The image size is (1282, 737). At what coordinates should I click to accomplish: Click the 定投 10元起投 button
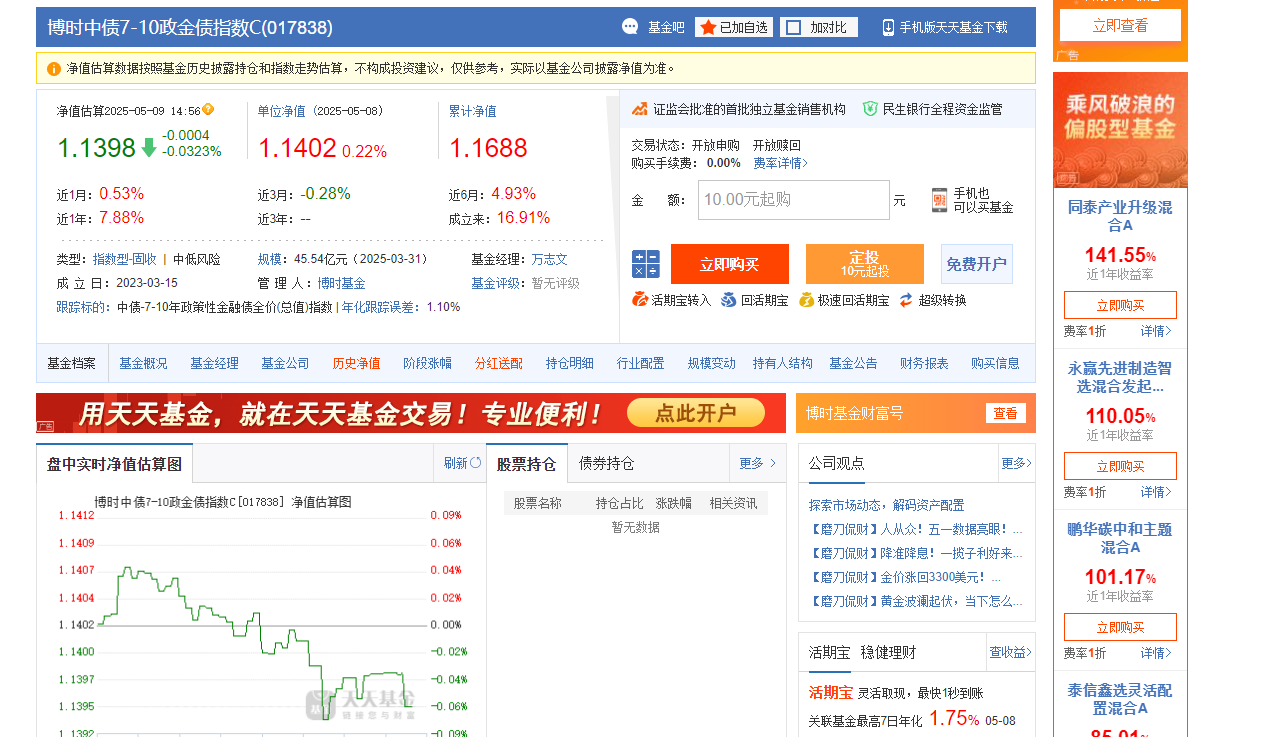[865, 264]
